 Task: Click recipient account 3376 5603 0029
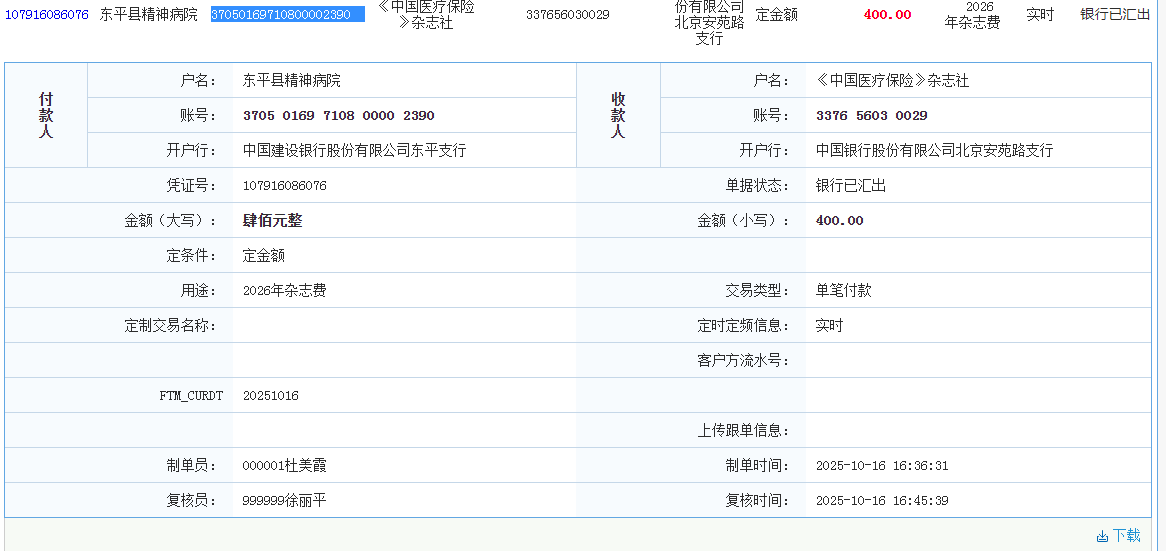tap(871, 115)
